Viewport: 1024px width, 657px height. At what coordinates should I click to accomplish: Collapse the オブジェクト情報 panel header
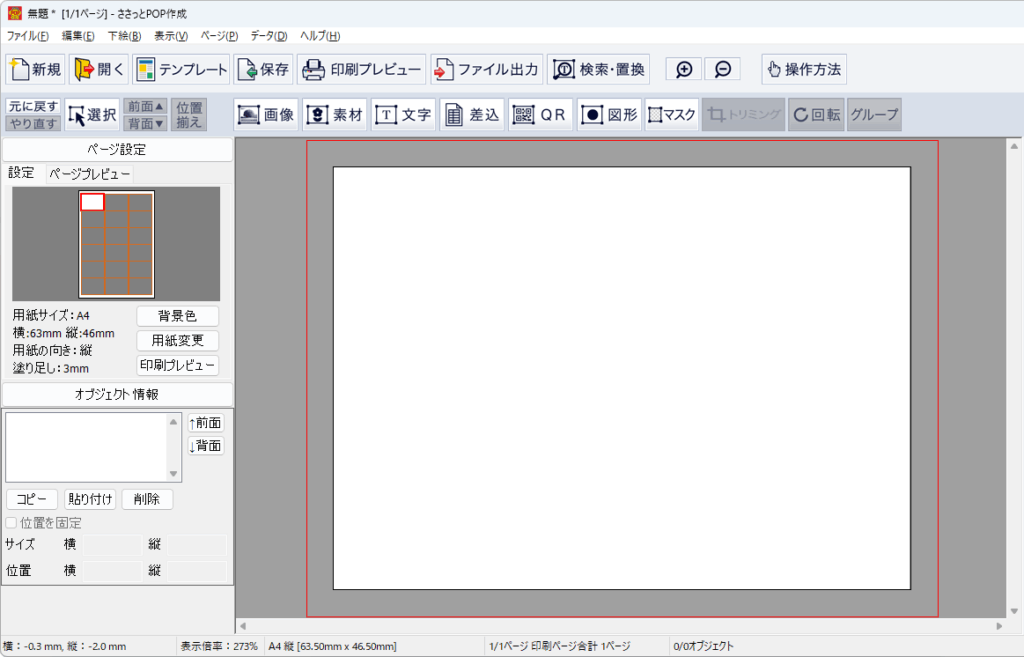pos(117,394)
